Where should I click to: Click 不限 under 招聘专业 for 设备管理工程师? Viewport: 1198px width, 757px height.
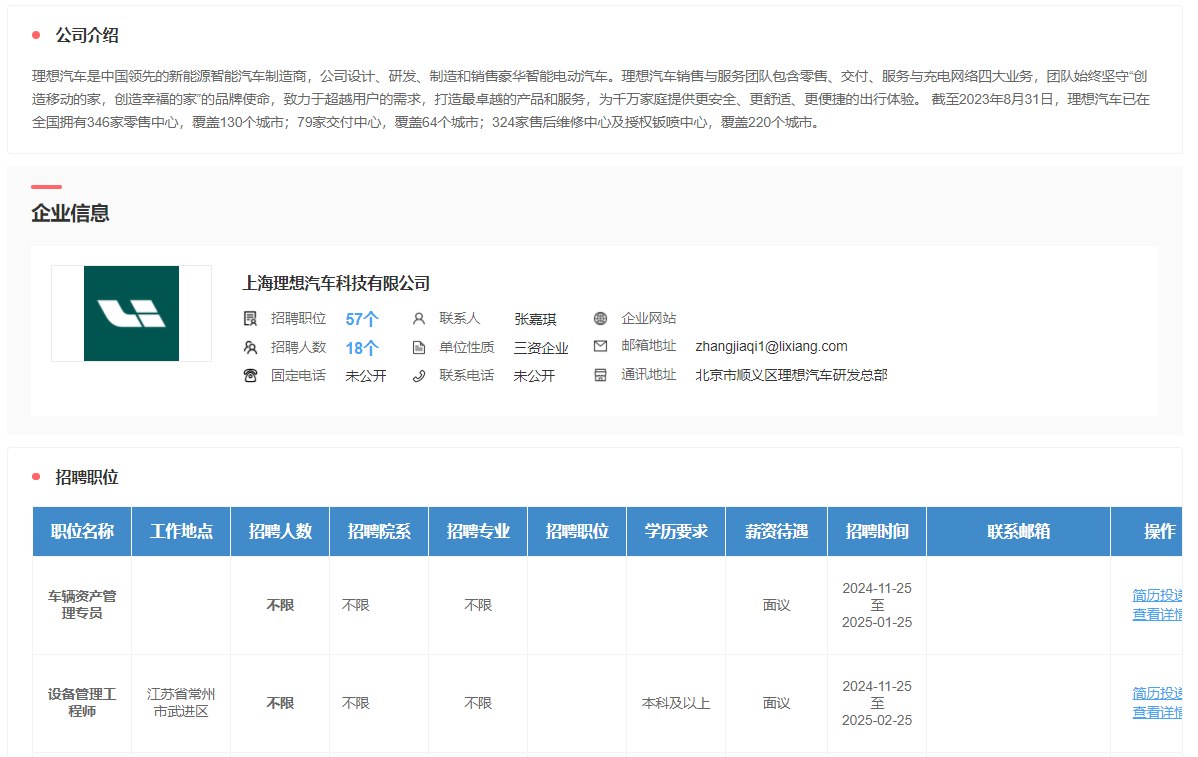click(x=478, y=703)
